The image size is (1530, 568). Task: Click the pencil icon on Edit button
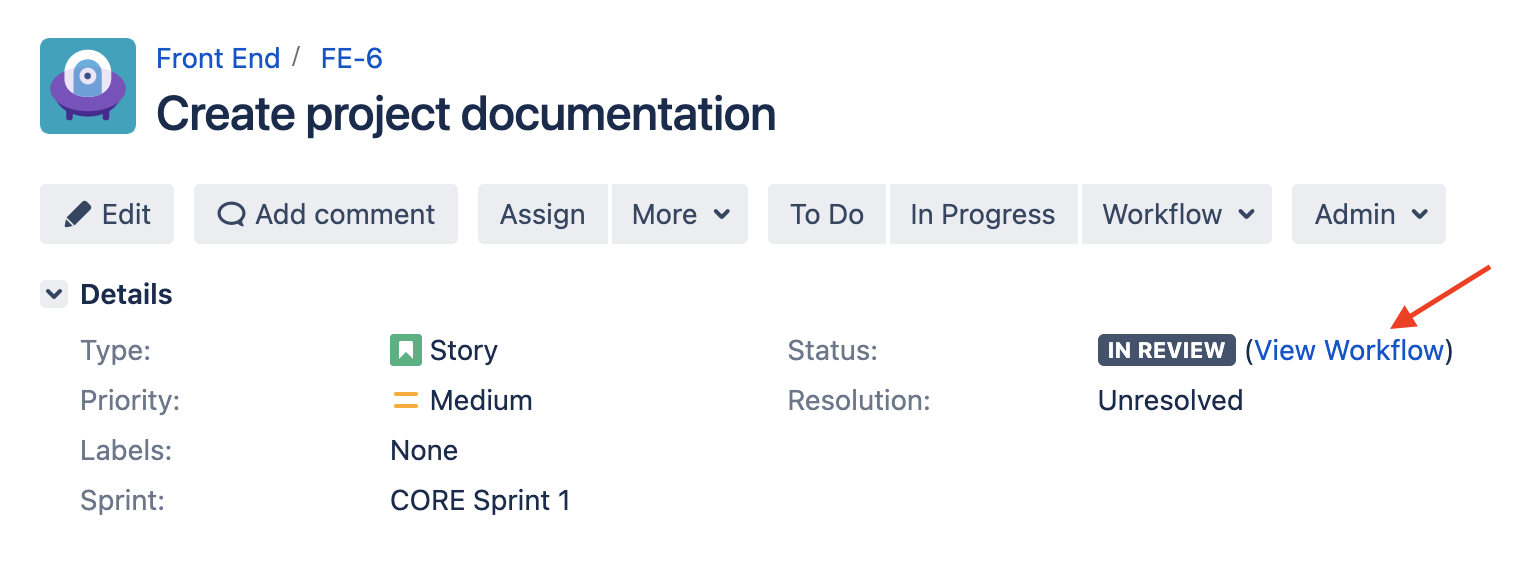pyautogui.click(x=77, y=214)
